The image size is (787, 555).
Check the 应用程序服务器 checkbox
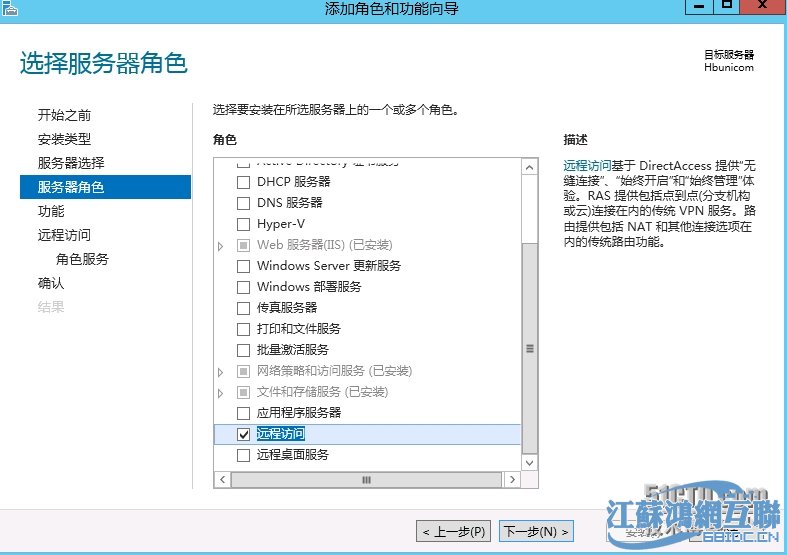tap(243, 413)
